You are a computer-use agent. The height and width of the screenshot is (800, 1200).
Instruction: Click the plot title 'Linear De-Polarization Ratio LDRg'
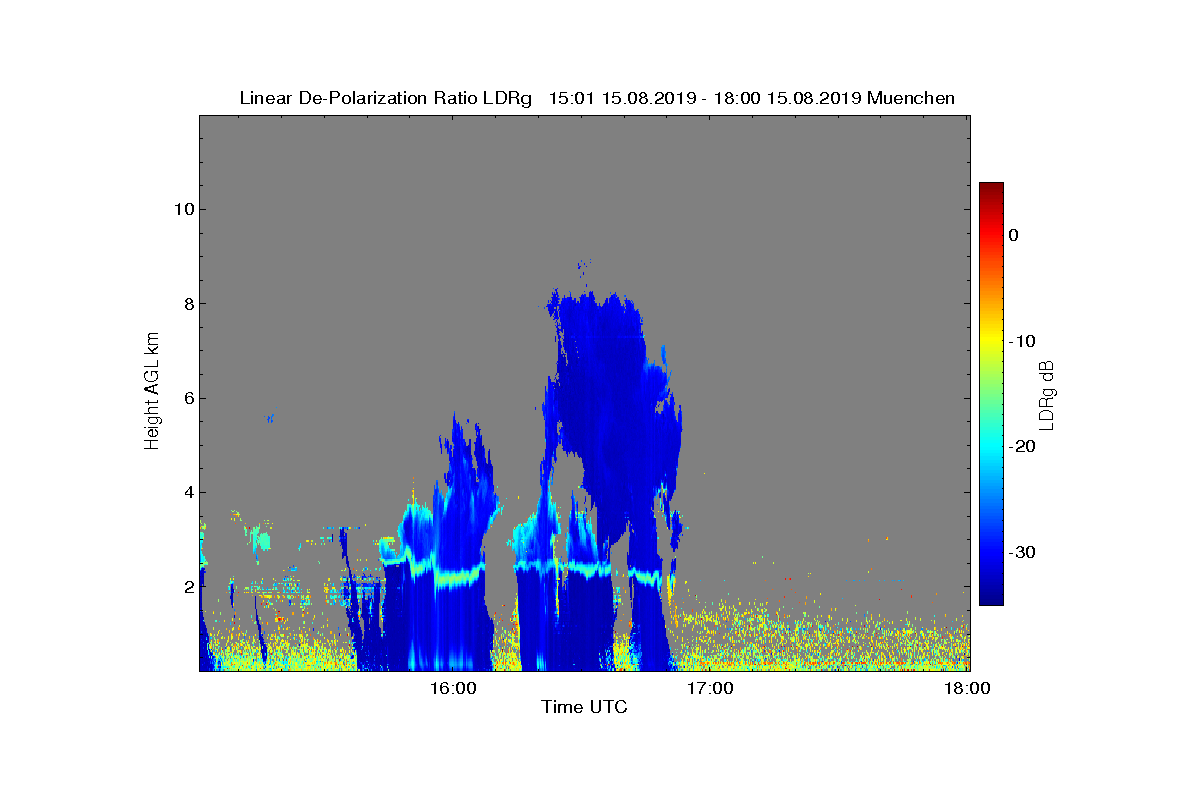coord(388,98)
